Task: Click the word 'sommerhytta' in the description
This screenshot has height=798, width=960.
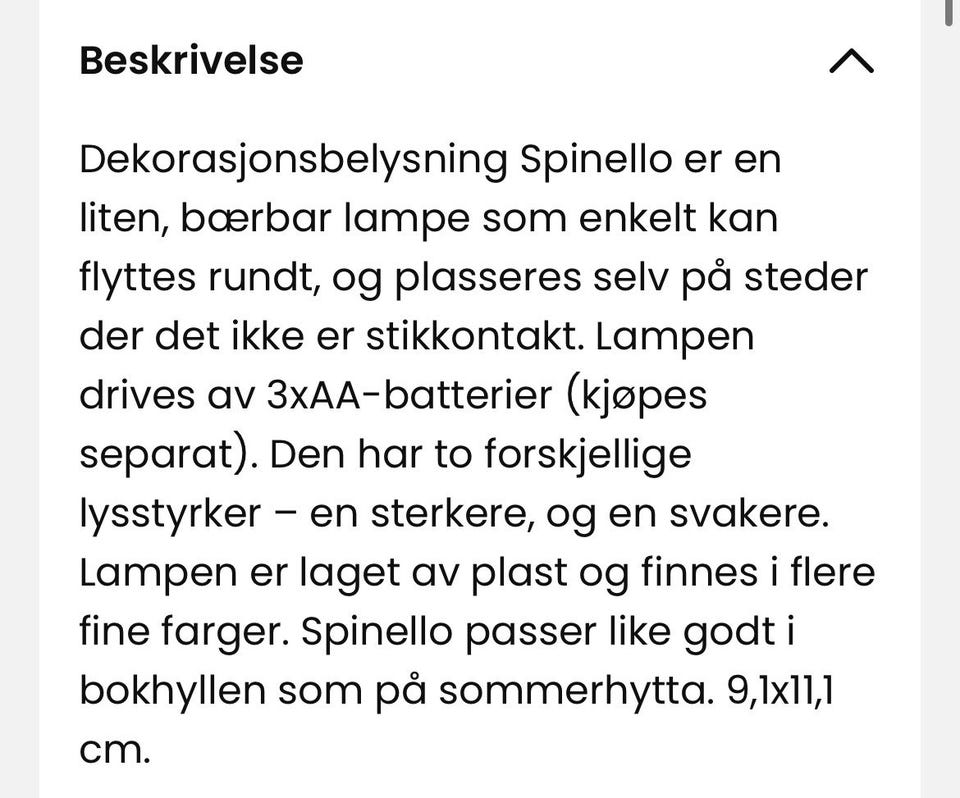Action: pyautogui.click(x=577, y=692)
